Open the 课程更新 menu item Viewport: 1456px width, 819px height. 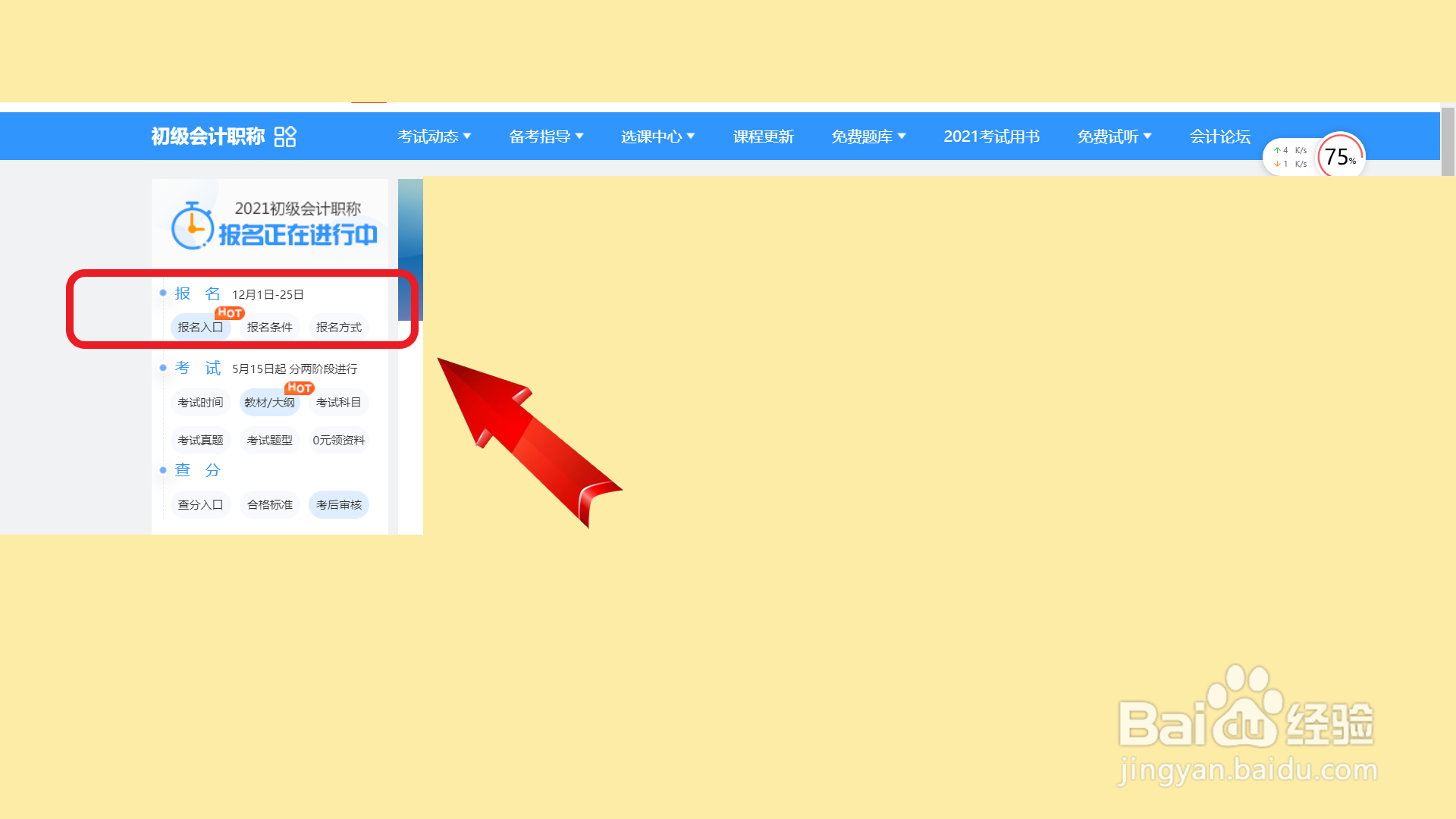coord(763,136)
